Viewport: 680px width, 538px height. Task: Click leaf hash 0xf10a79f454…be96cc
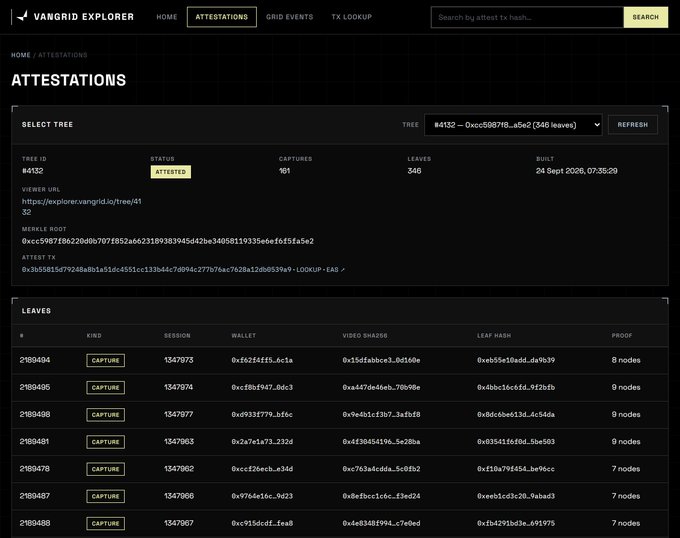click(516, 469)
